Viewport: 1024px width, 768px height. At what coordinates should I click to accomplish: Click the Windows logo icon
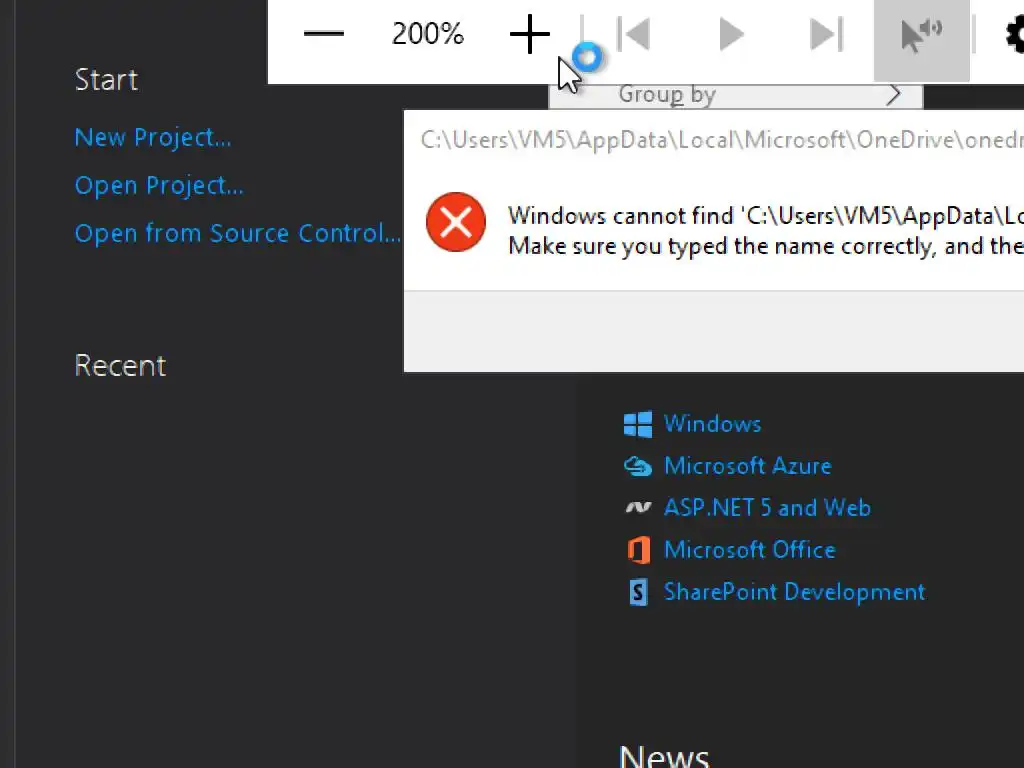638,424
